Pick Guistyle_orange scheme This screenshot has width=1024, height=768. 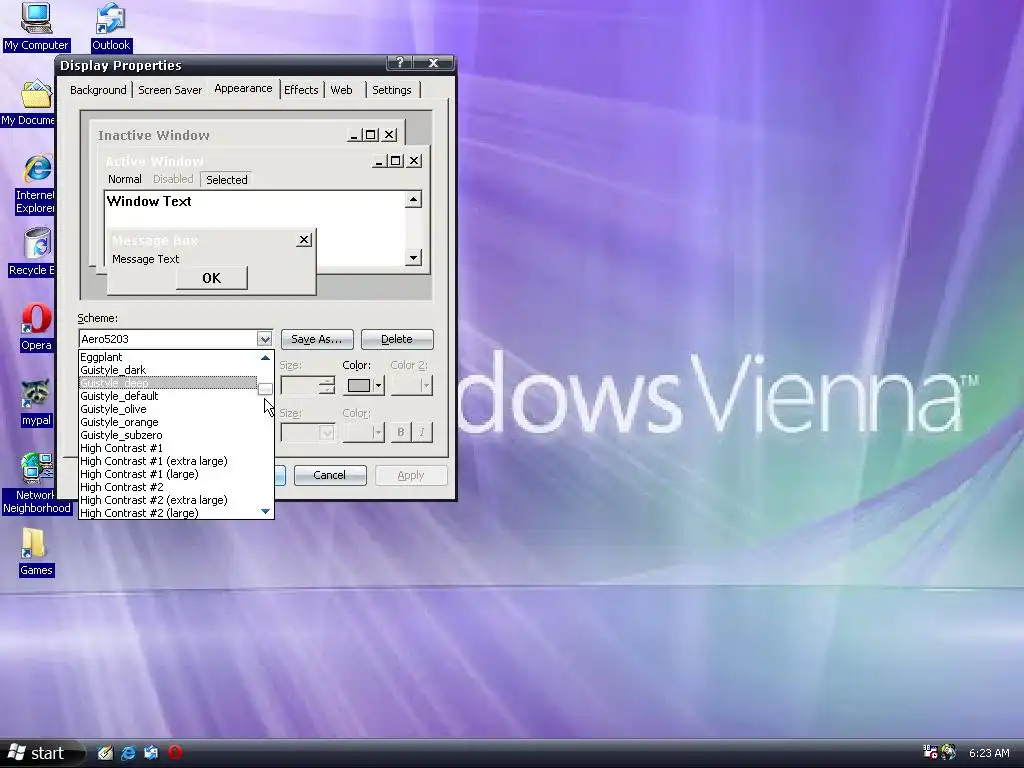(168, 423)
